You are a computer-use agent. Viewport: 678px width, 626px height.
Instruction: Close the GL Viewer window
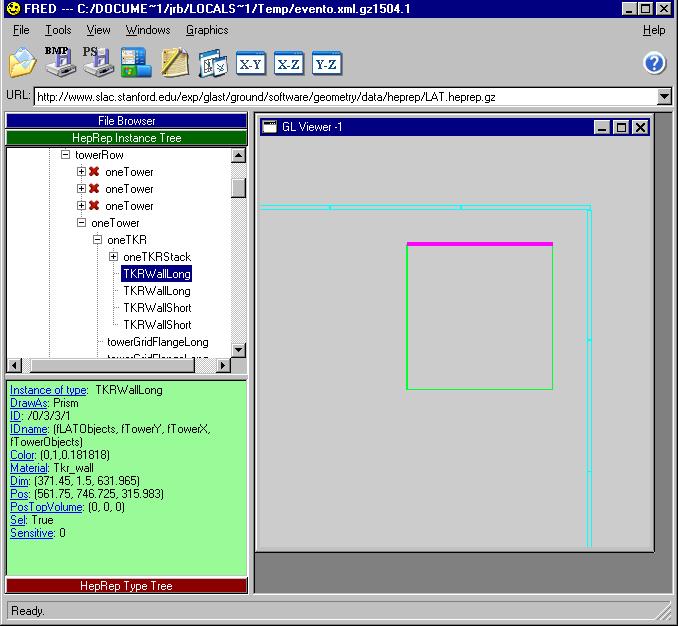click(640, 127)
